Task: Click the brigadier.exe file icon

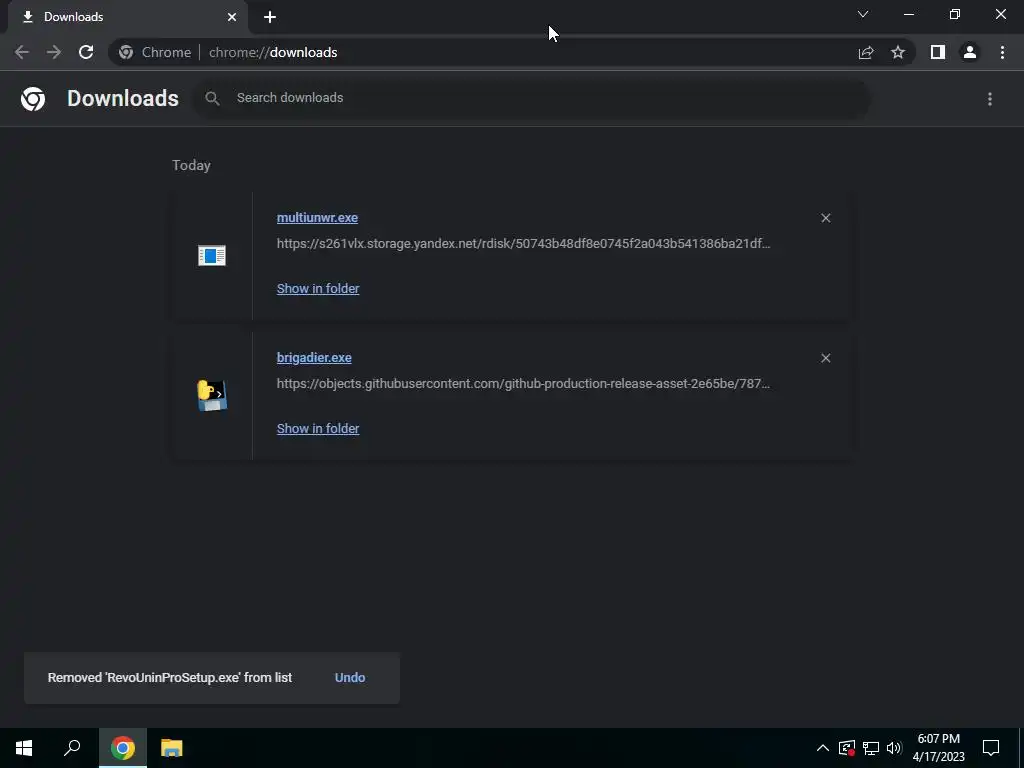Action: click(x=212, y=395)
